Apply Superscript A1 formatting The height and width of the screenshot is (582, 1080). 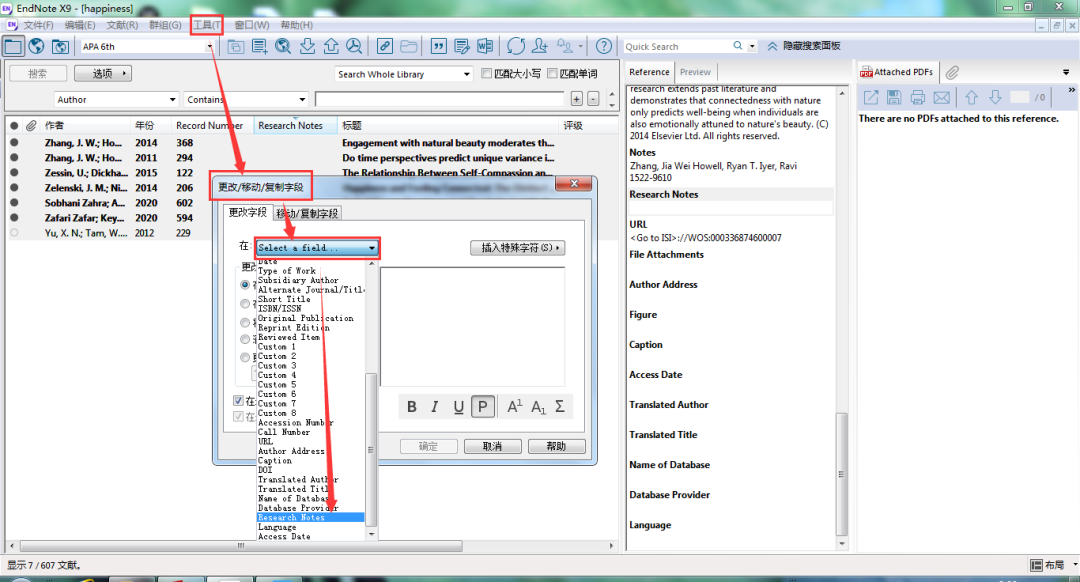515,407
